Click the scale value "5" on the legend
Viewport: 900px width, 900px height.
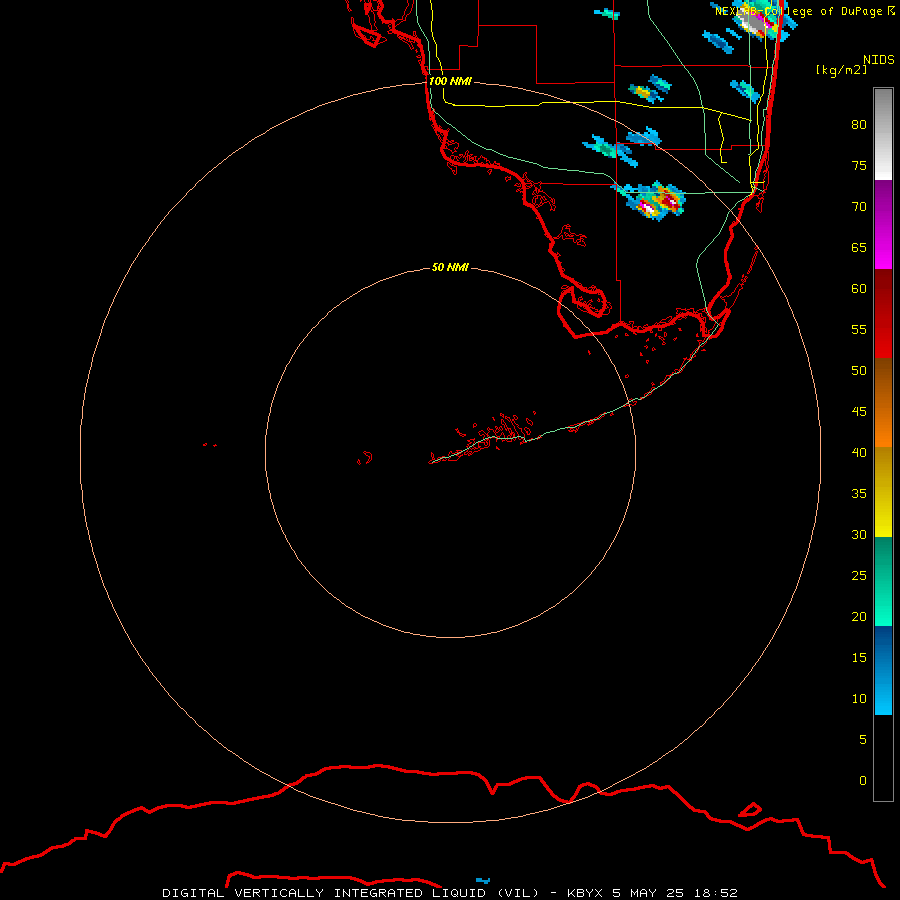click(x=863, y=740)
